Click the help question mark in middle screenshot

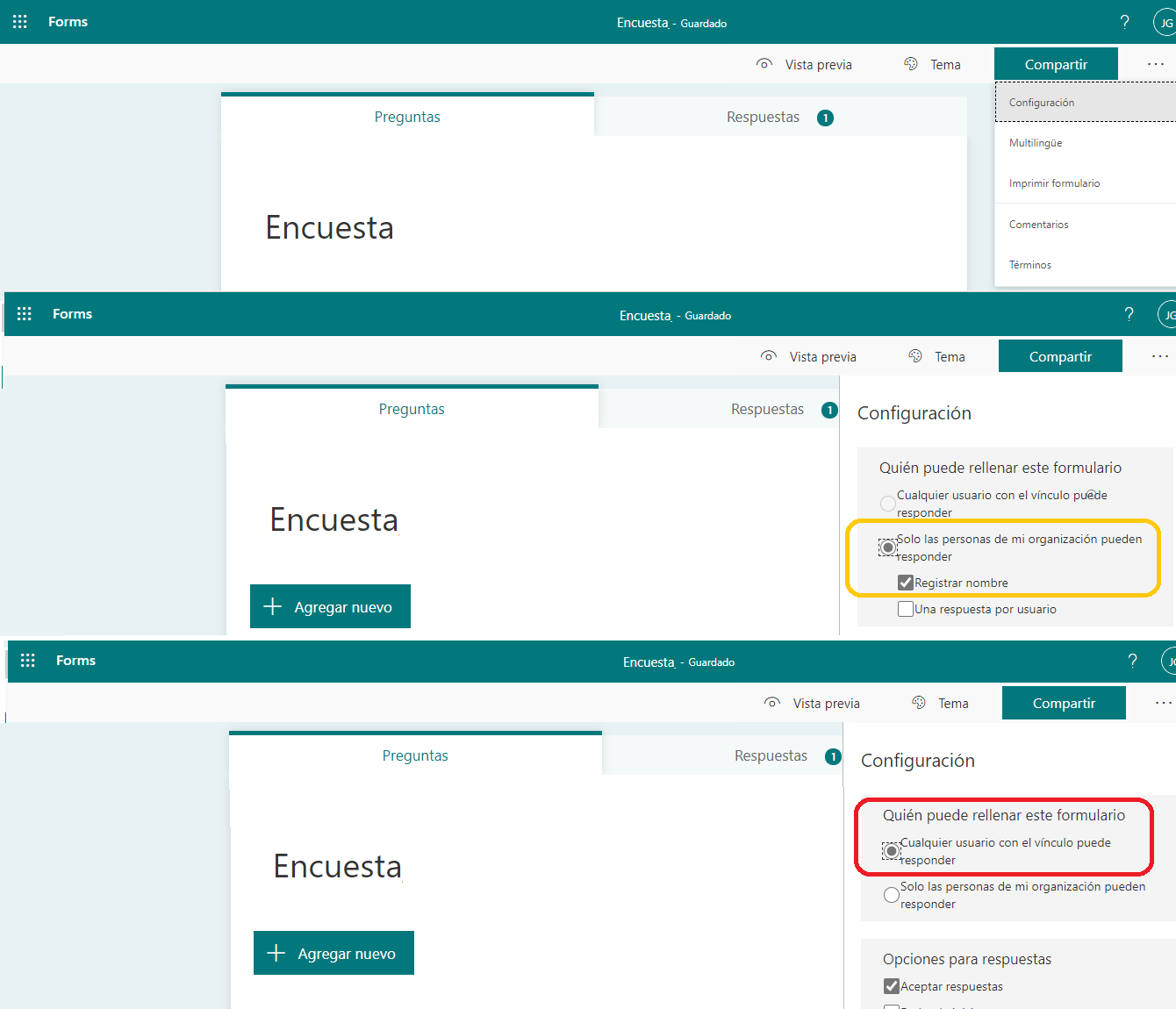1129,314
